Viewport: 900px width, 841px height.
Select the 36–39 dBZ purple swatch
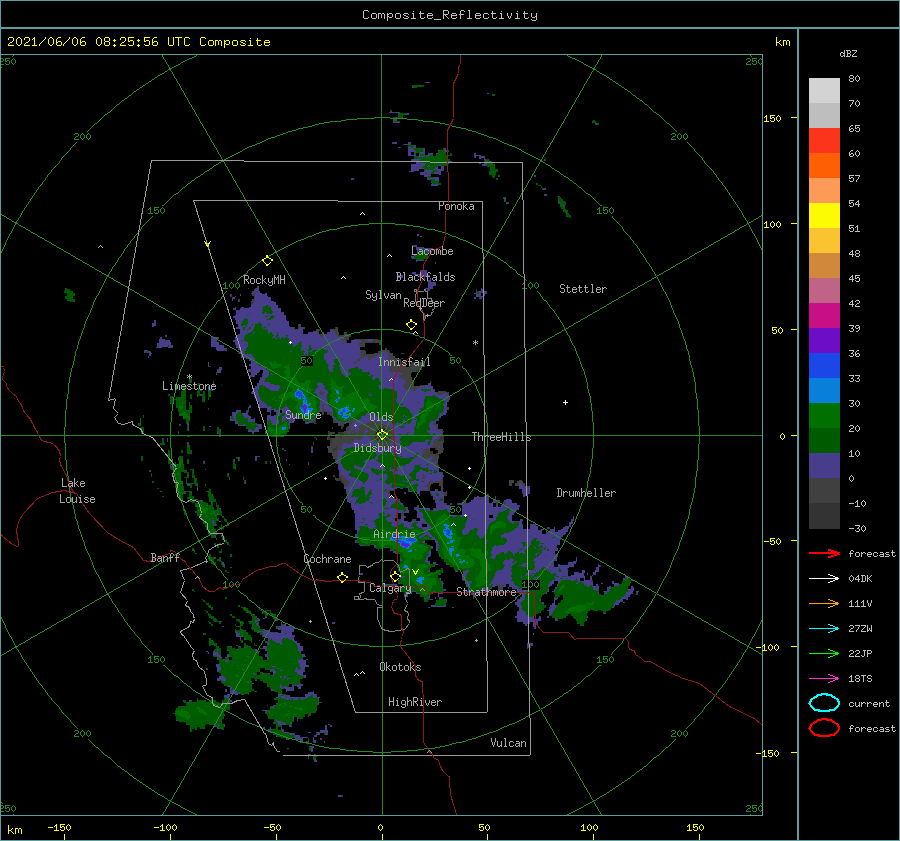(824, 340)
